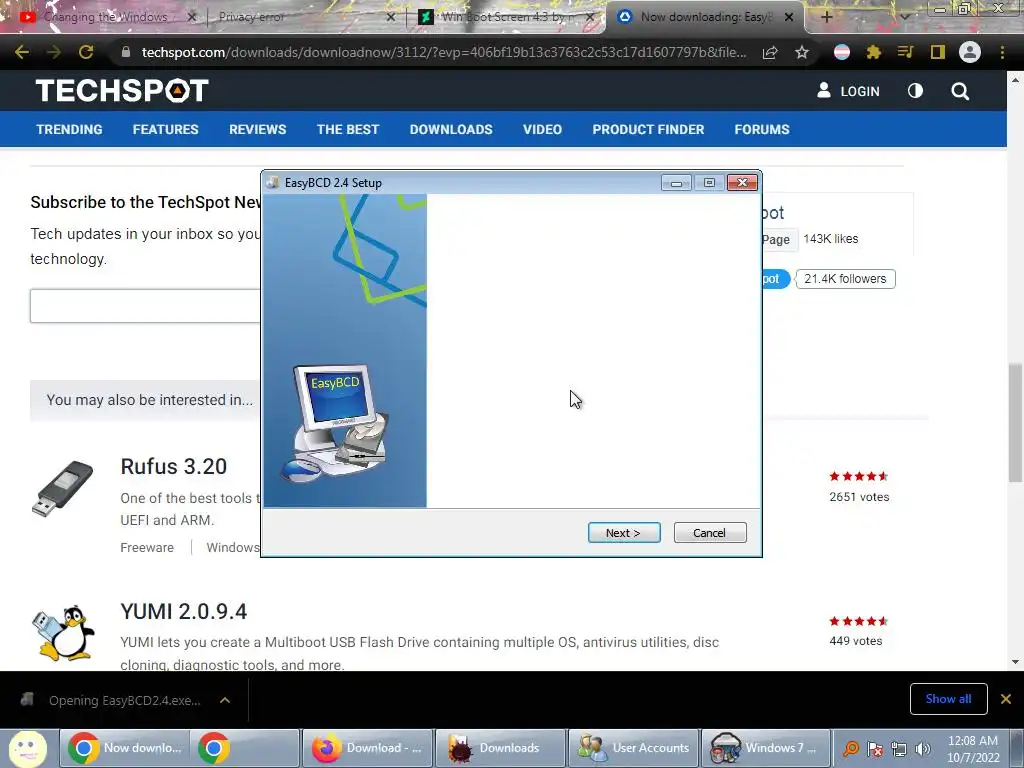The height and width of the screenshot is (768, 1024).
Task: Open THE BEST section
Action: coord(347,129)
